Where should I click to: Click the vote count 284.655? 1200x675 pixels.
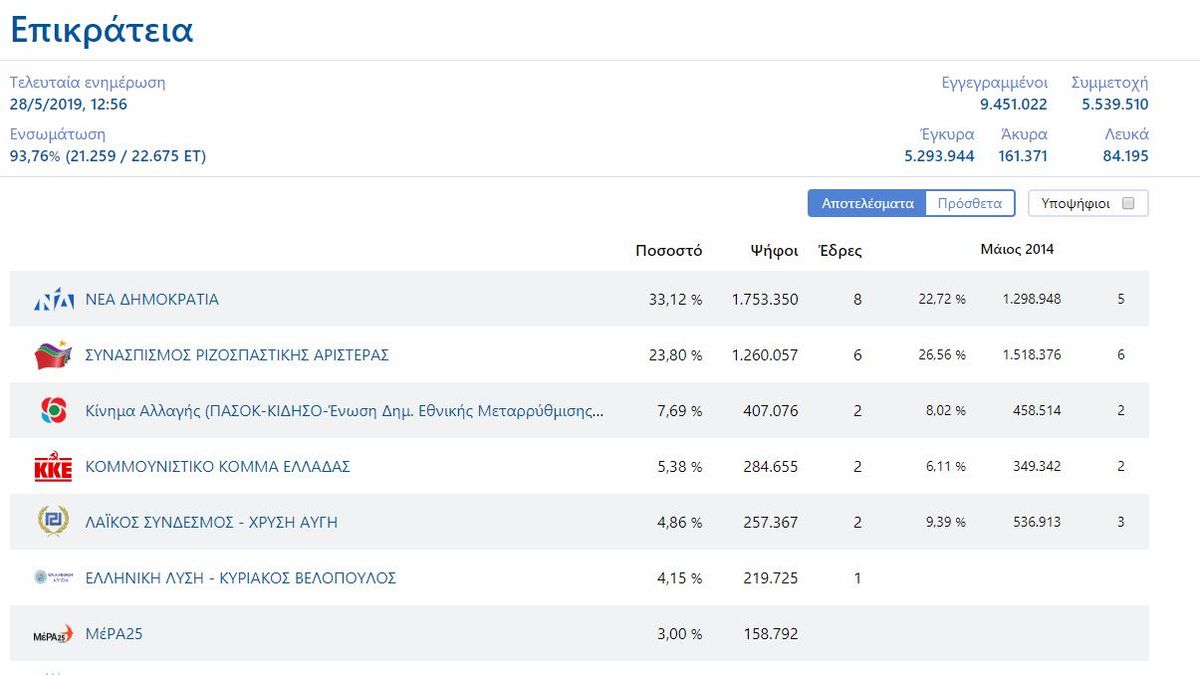(x=771, y=467)
